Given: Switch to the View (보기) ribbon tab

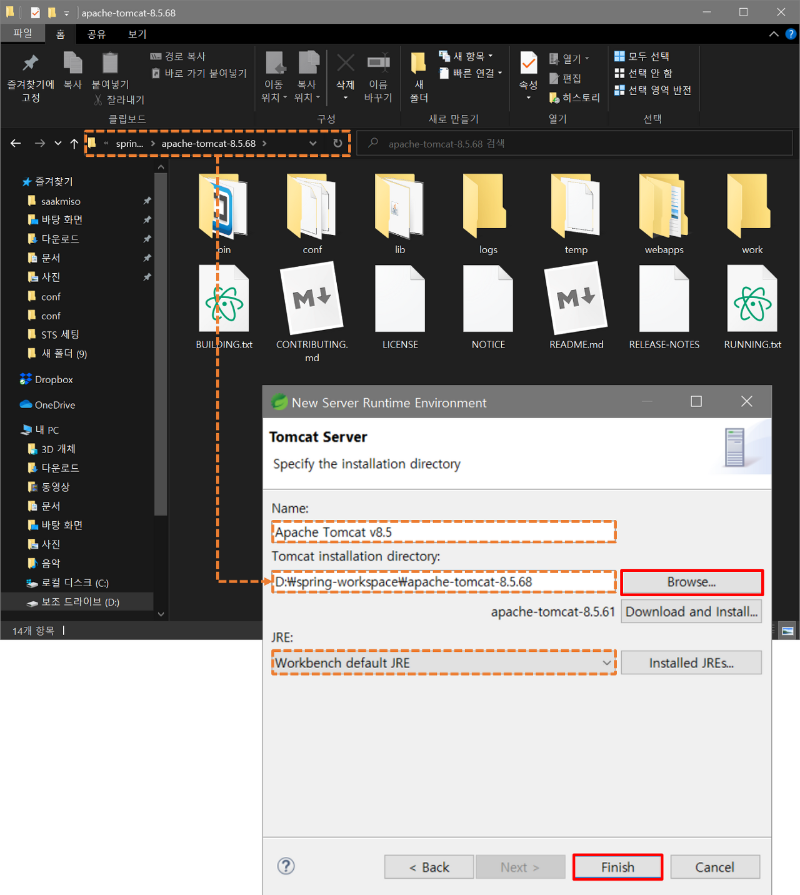Looking at the screenshot, I should click(137, 34).
